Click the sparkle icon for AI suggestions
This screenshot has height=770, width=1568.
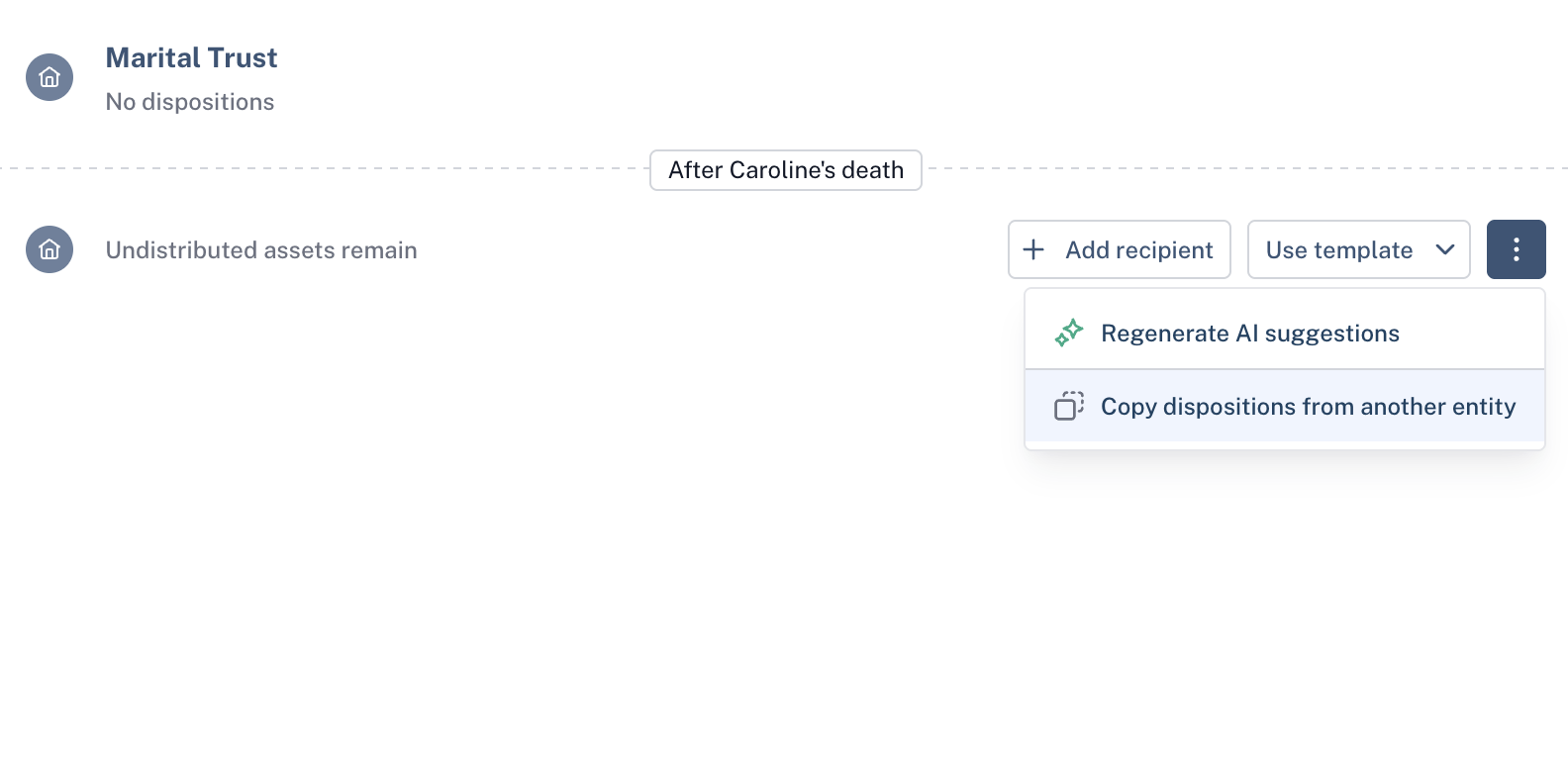(1069, 333)
